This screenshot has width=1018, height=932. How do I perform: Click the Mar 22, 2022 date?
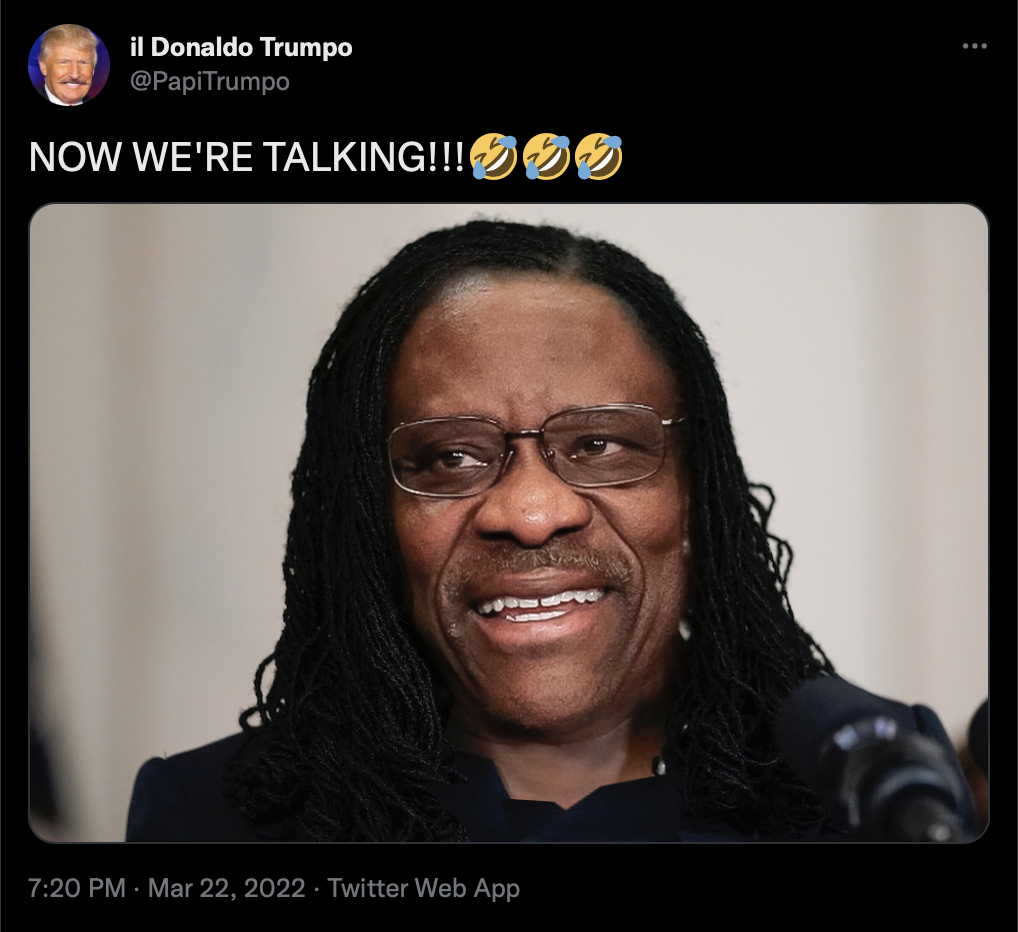point(227,888)
